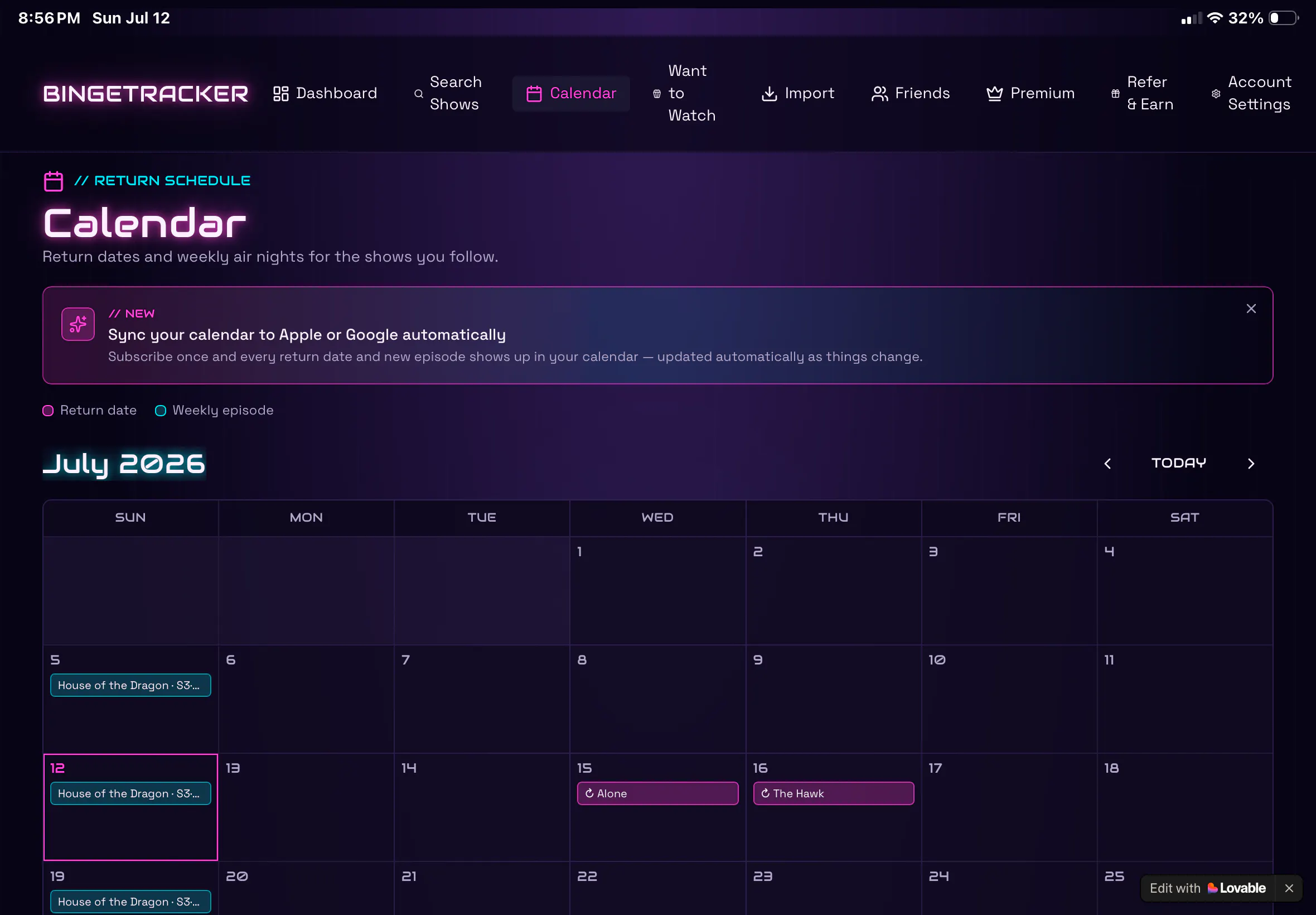Open House of the Dragon on July 12
Screen dimensions: 1316x915
point(130,793)
